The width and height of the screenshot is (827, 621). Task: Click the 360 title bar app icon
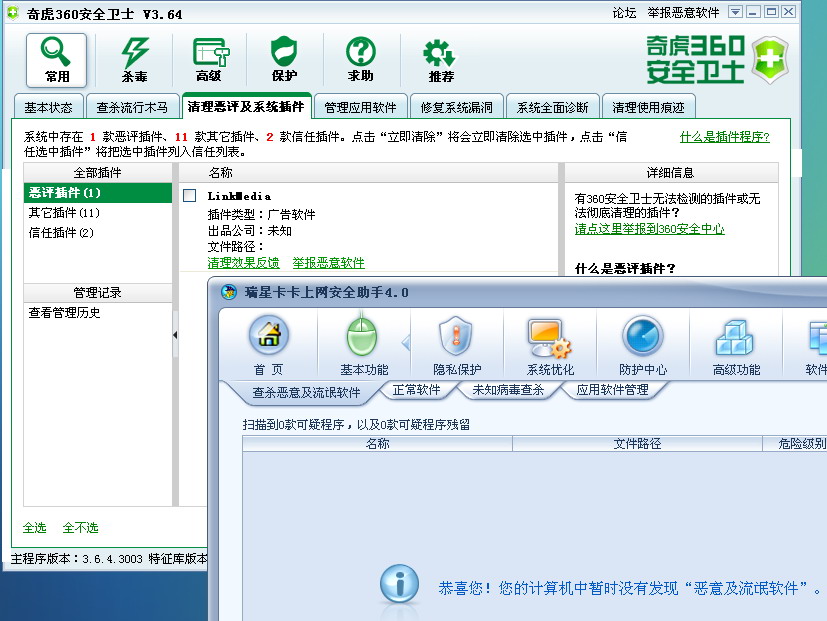tap(13, 13)
